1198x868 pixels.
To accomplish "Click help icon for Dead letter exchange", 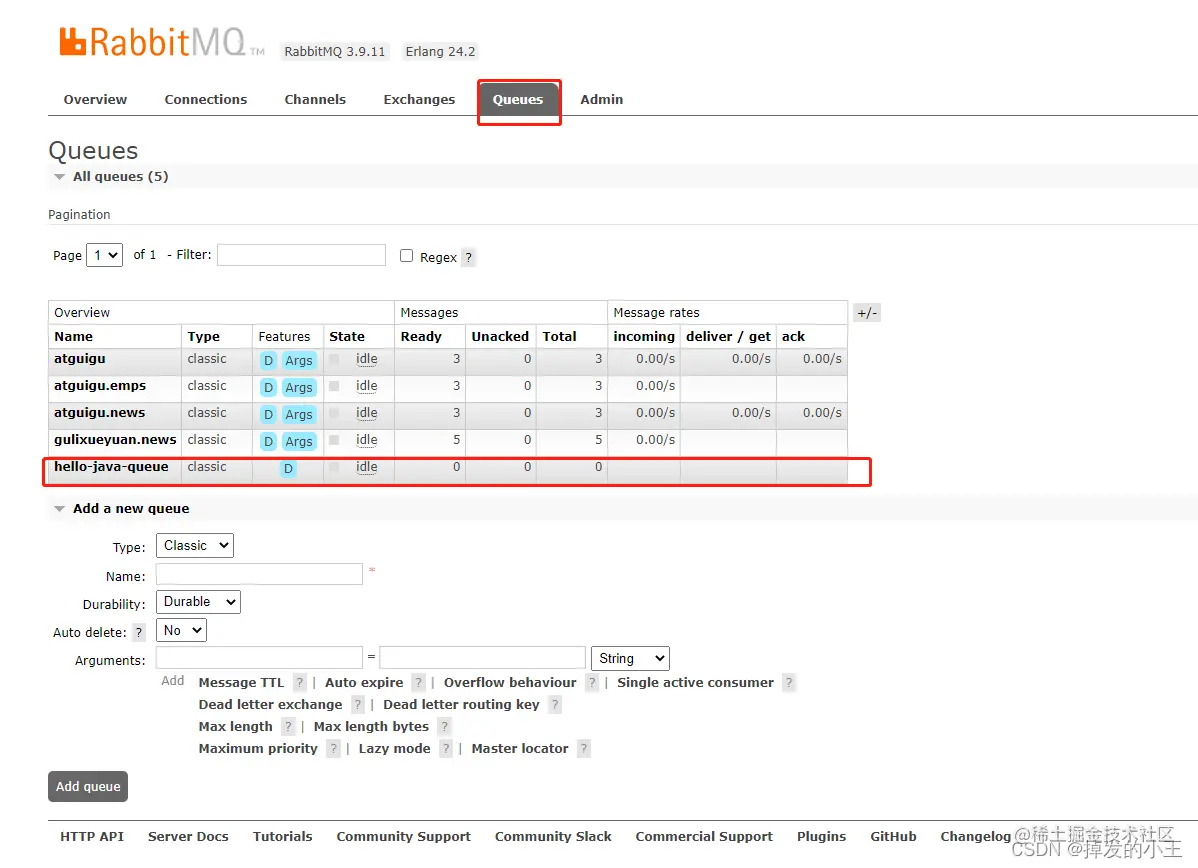I will point(358,704).
